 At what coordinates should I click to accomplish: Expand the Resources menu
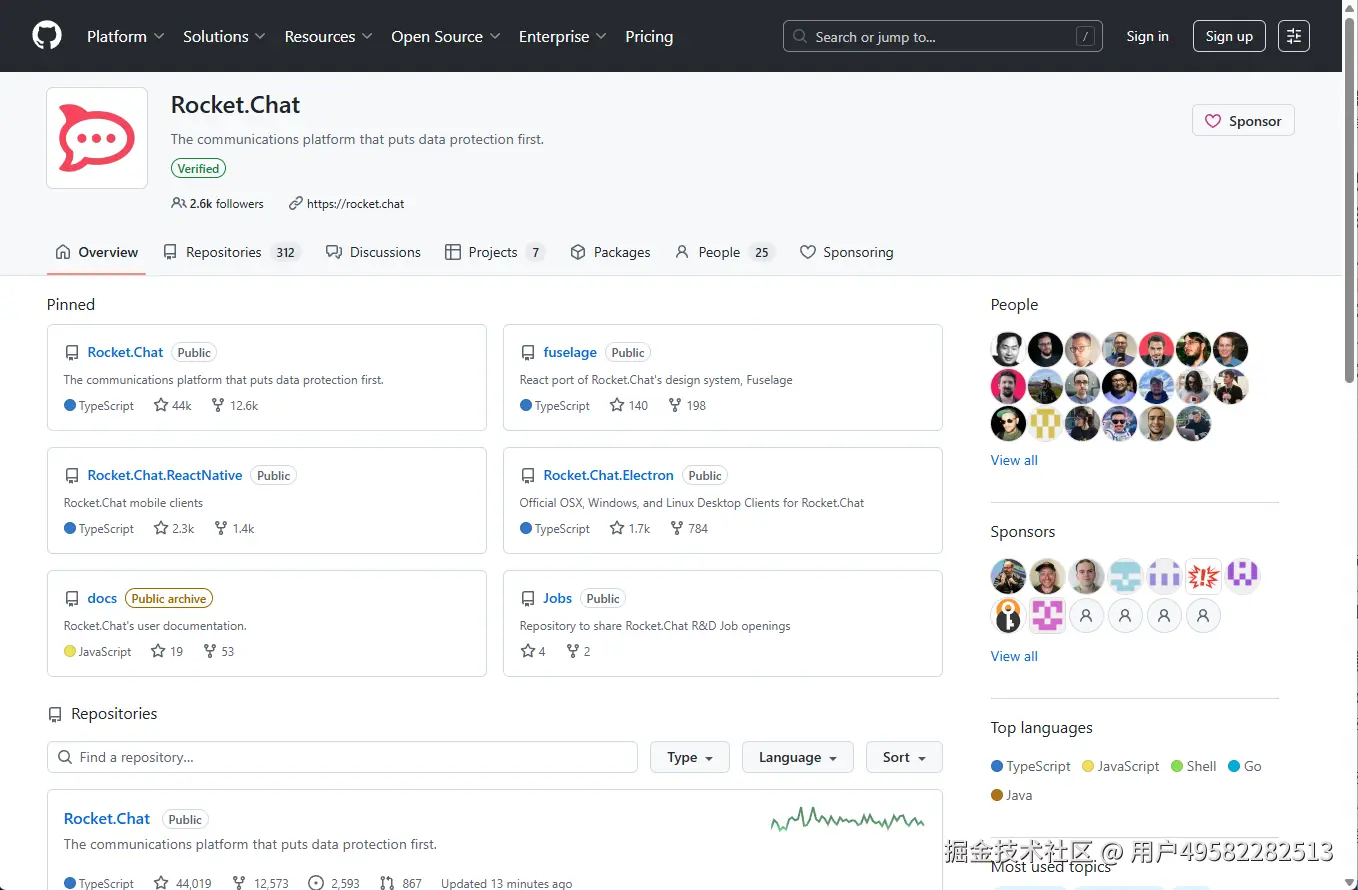328,36
